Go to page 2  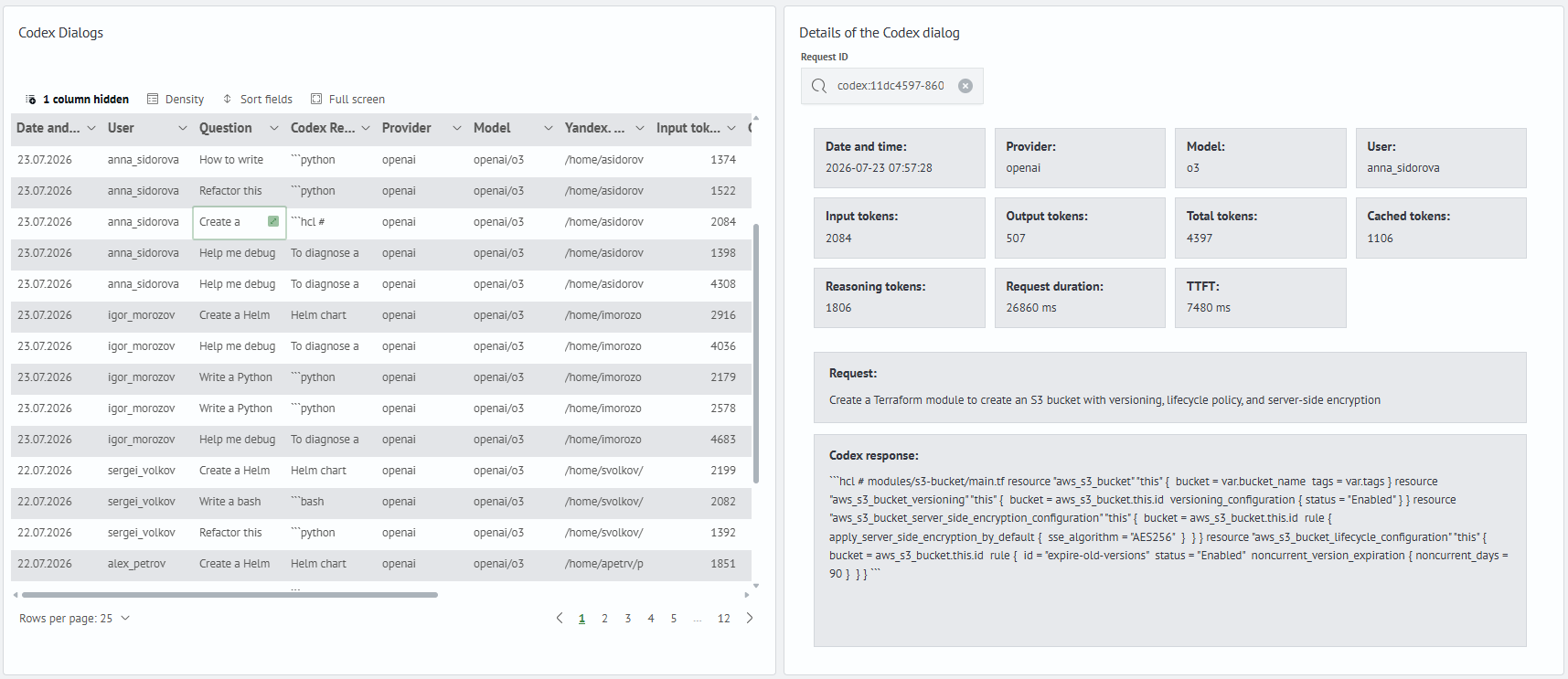coord(604,619)
